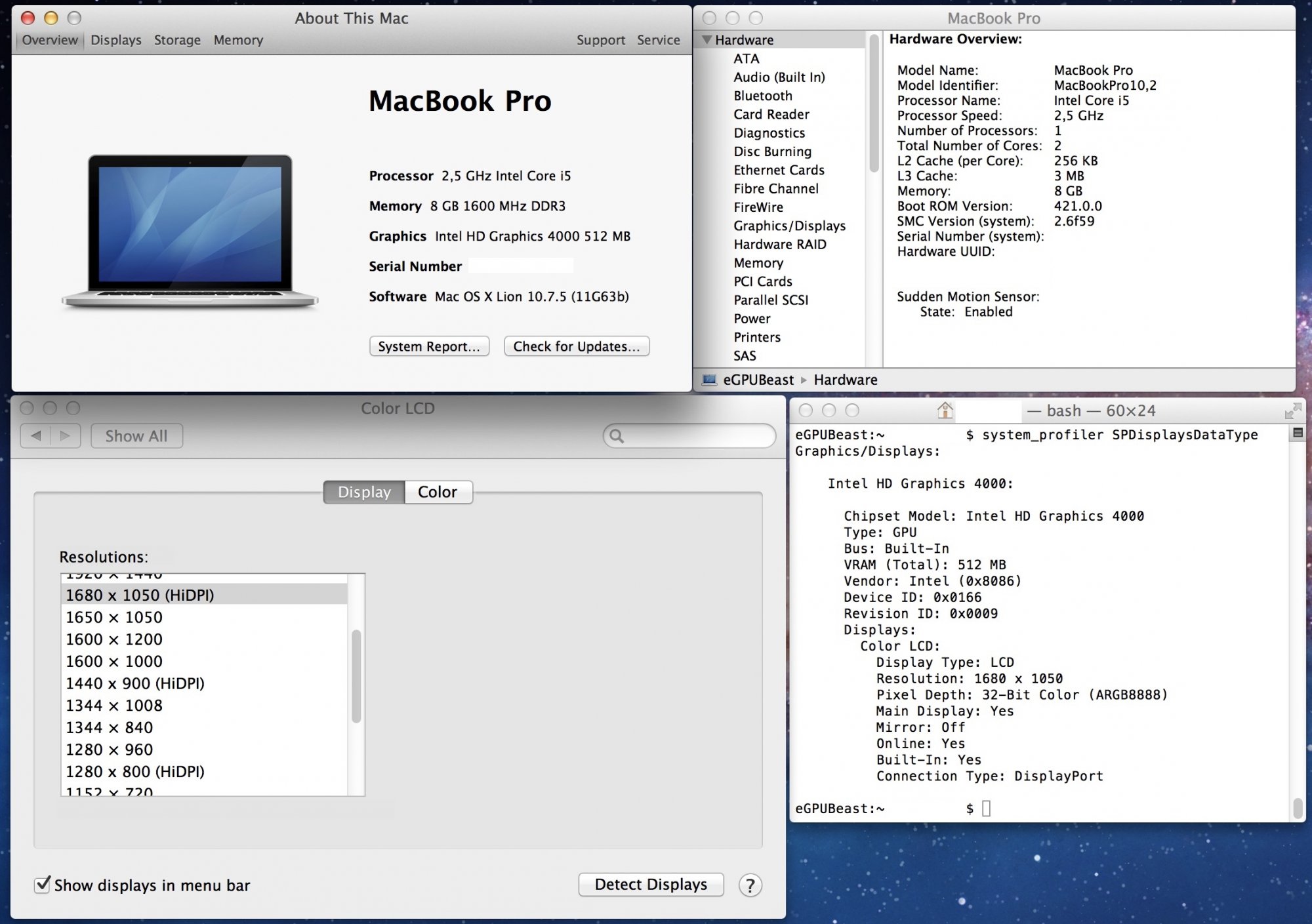
Task: Collapse the Hardware disclosure triangle
Action: point(707,40)
